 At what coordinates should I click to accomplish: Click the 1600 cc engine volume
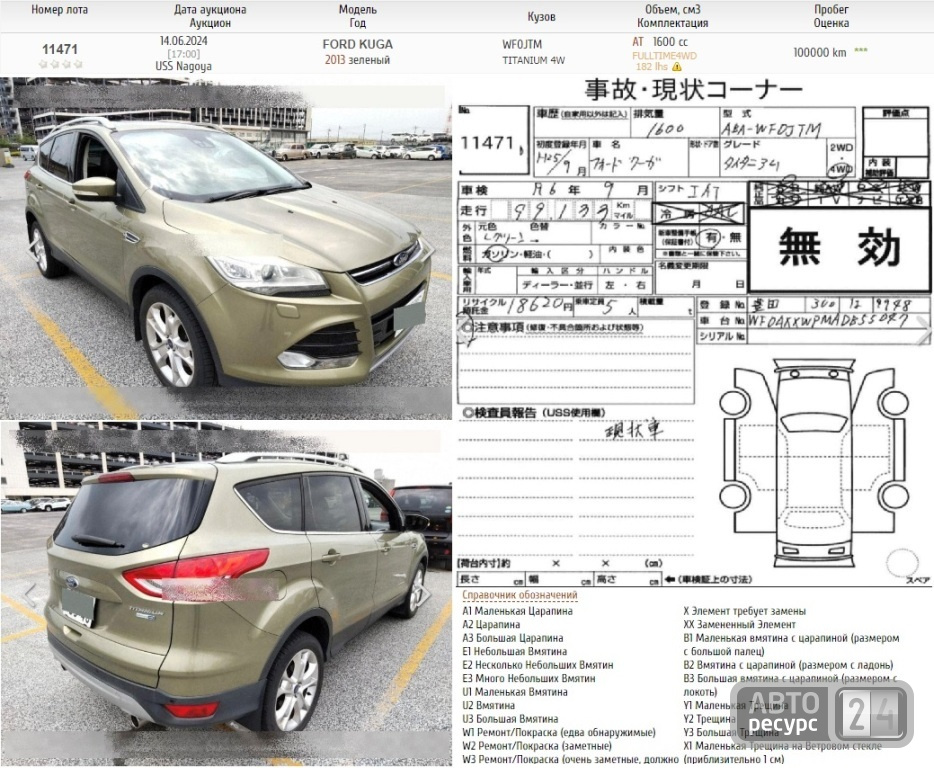coord(670,42)
